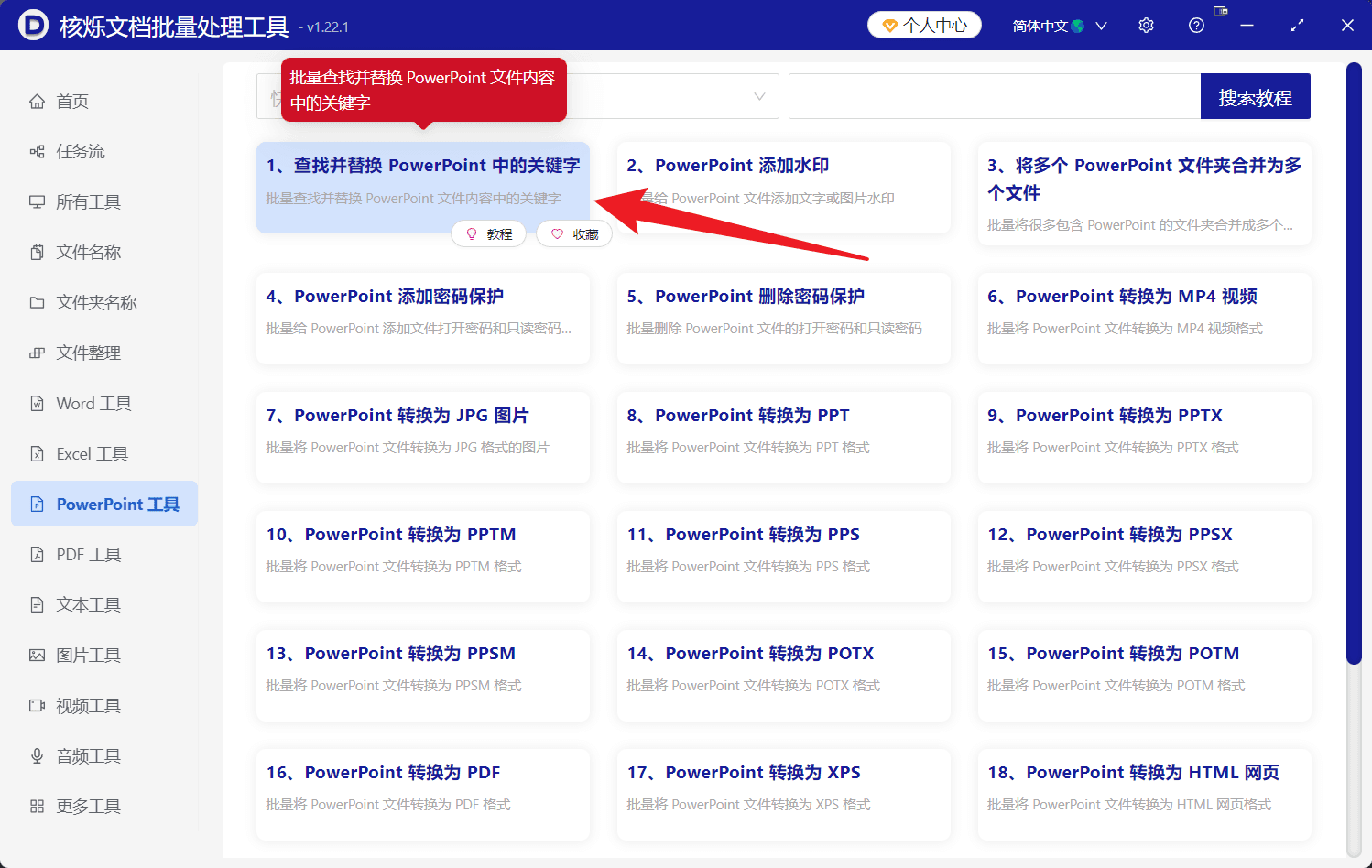Click the 收藏 favorite button on card 1
This screenshot has height=868, width=1372.
(x=574, y=234)
